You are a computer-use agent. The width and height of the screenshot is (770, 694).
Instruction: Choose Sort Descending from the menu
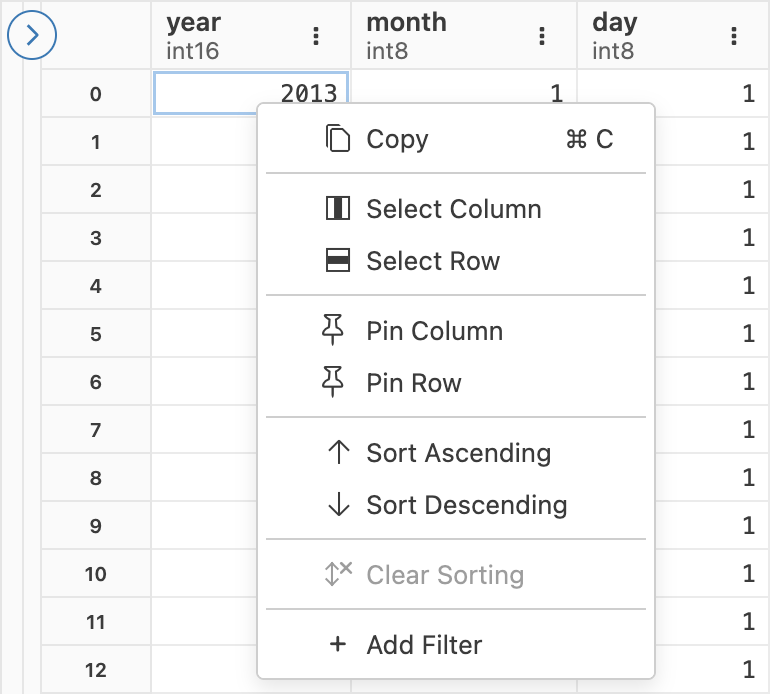466,505
